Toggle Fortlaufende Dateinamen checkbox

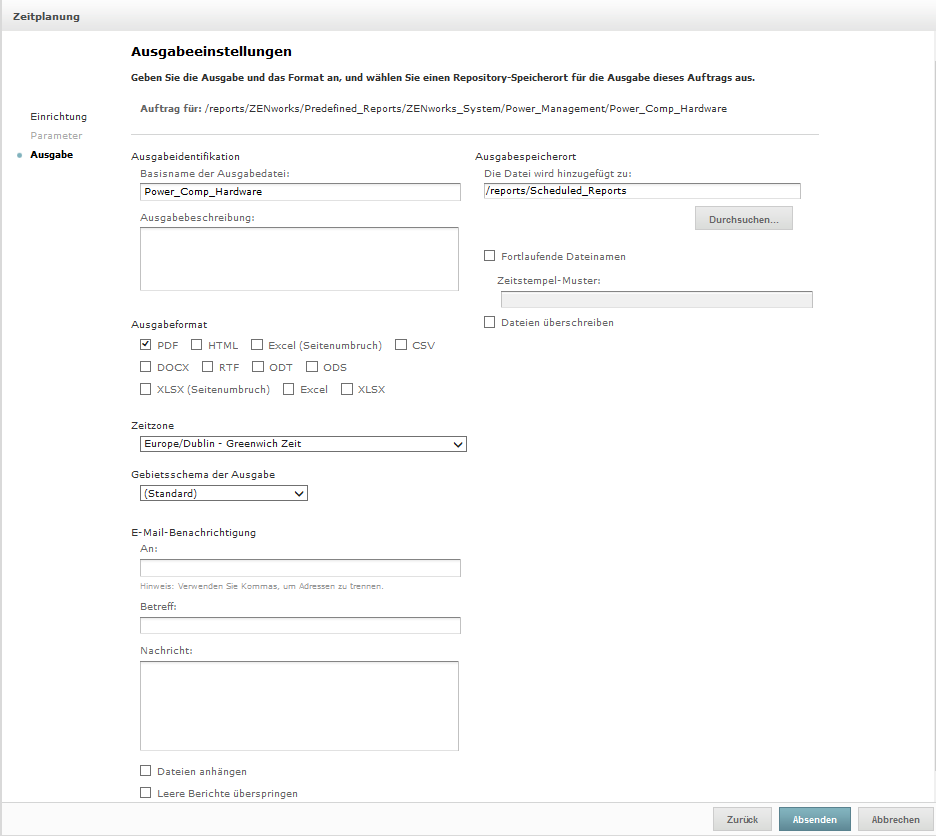pos(490,256)
